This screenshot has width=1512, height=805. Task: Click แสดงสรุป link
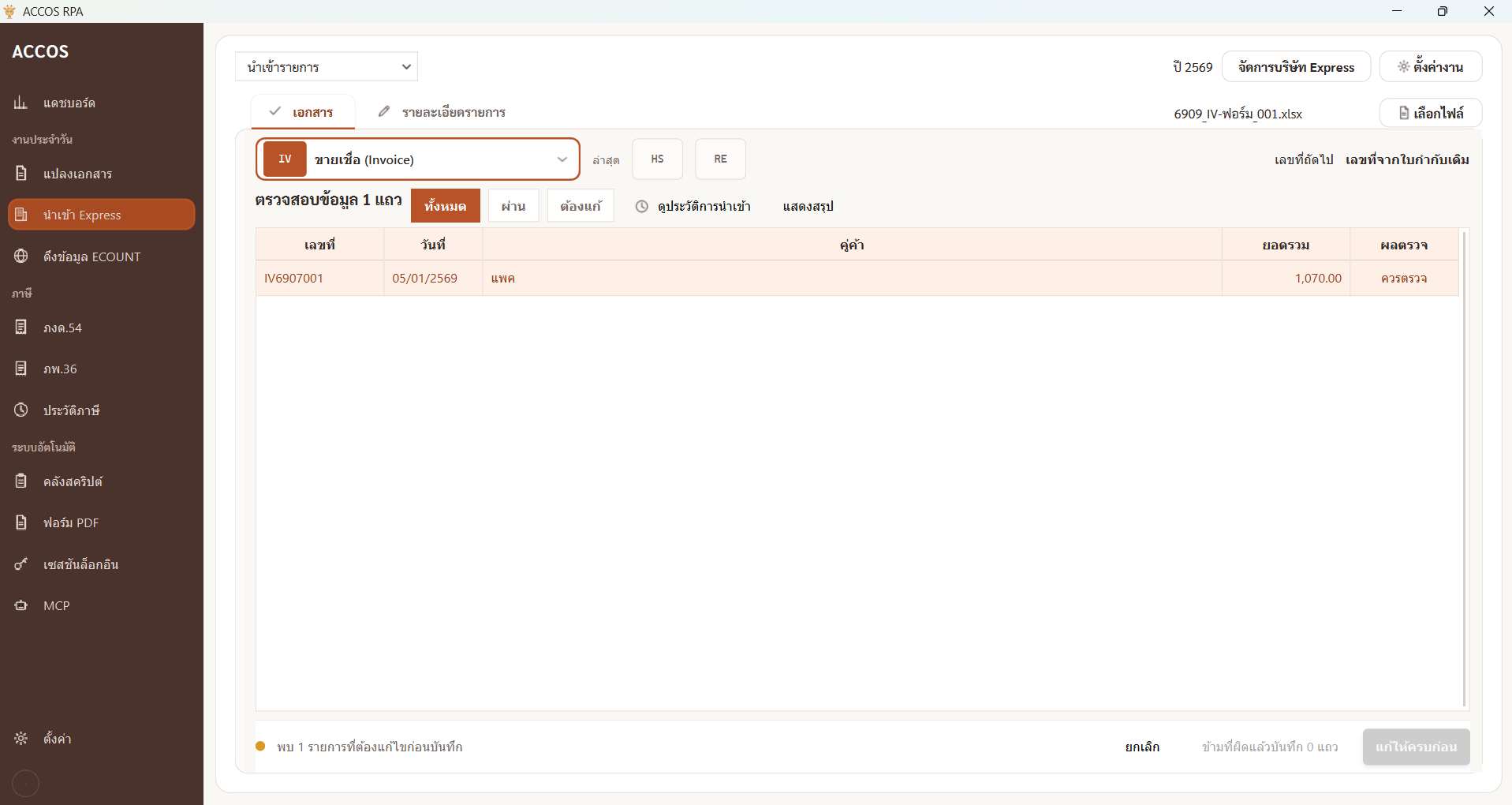pos(808,206)
